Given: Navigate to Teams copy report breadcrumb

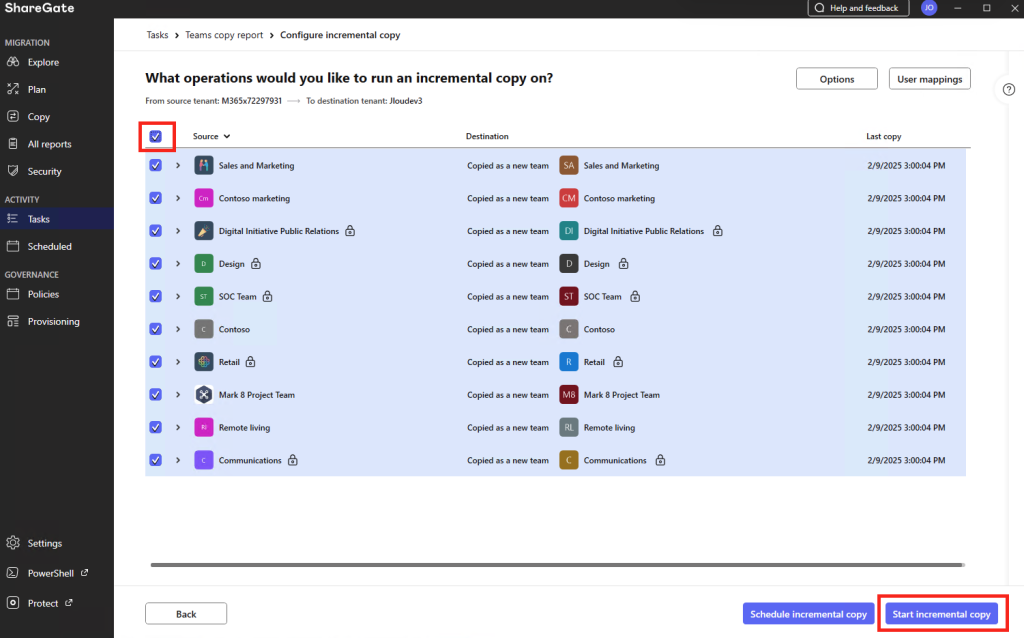Looking at the screenshot, I should coord(224,35).
